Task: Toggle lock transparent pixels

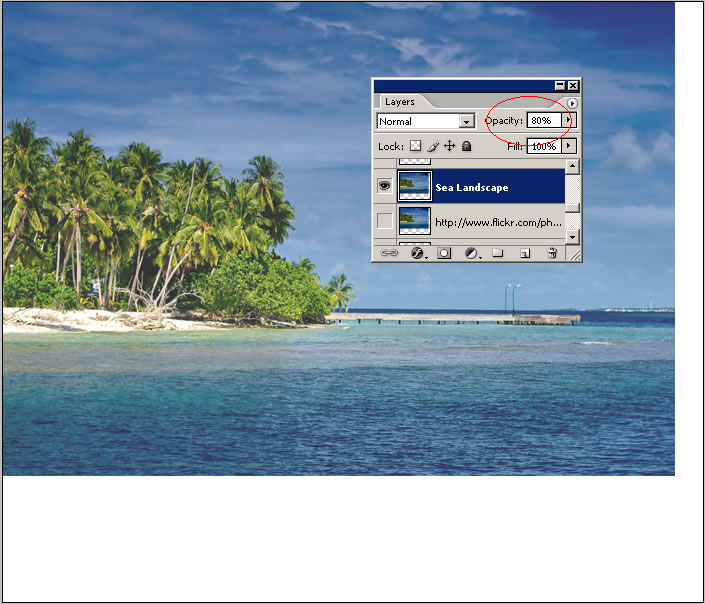Action: click(417, 146)
